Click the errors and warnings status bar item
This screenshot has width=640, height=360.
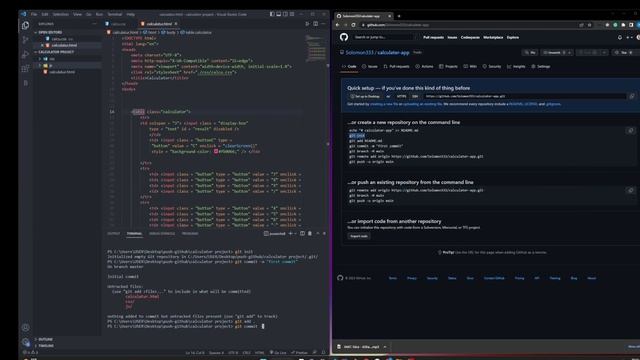pyautogui.click(x=31, y=353)
